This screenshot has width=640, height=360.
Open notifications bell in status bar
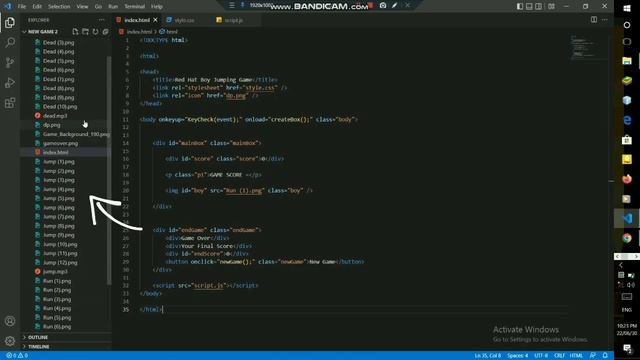coord(605,356)
